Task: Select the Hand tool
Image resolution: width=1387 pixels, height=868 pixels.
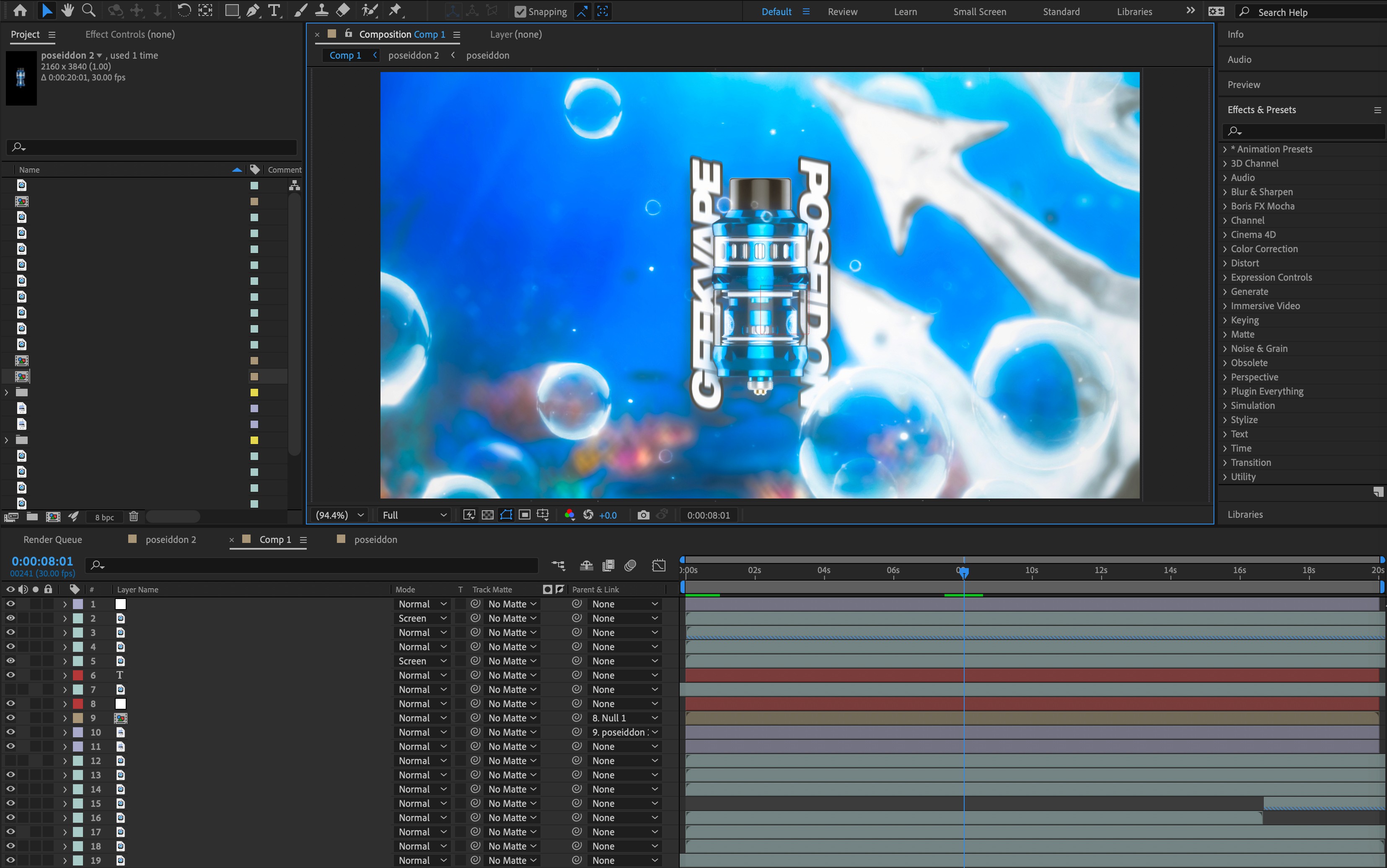Action: tap(68, 10)
